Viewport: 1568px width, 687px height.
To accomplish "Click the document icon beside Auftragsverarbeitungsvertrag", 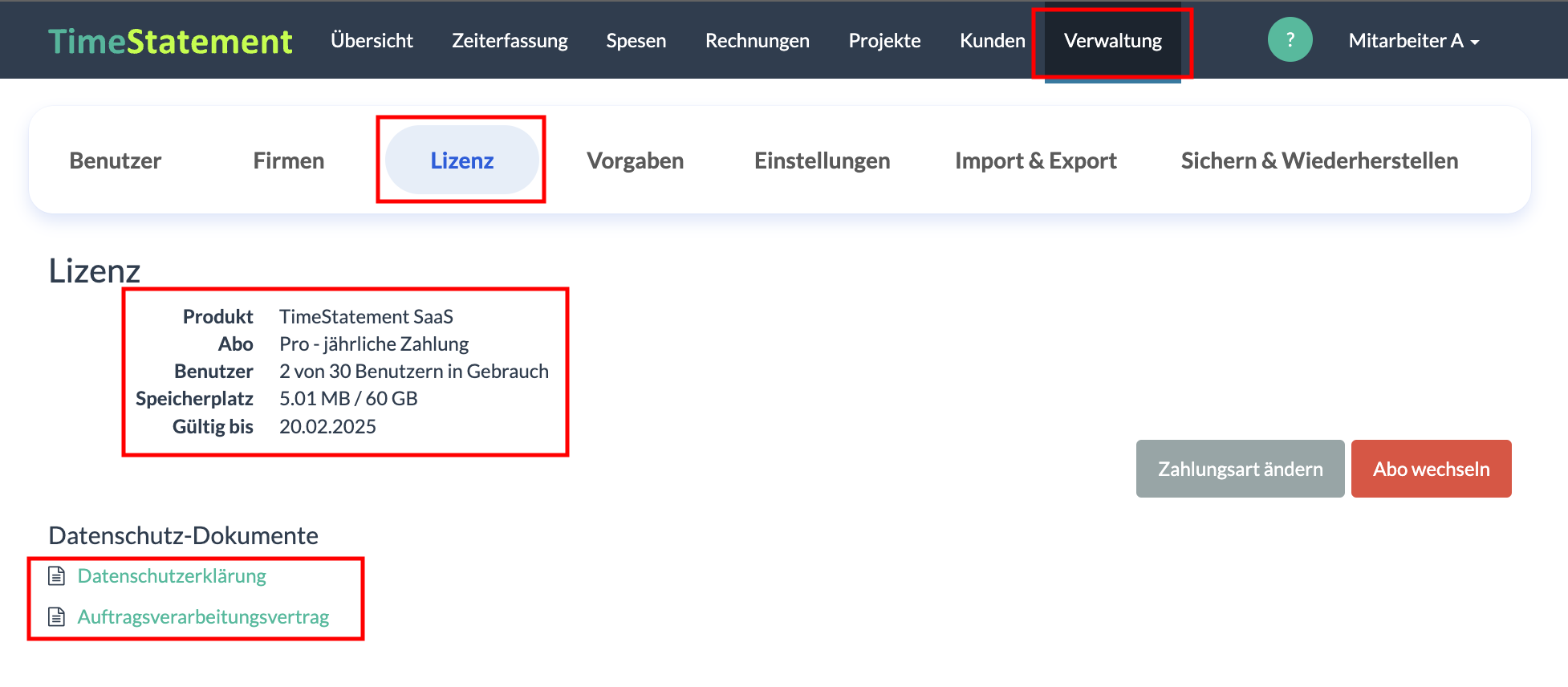I will [56, 617].
